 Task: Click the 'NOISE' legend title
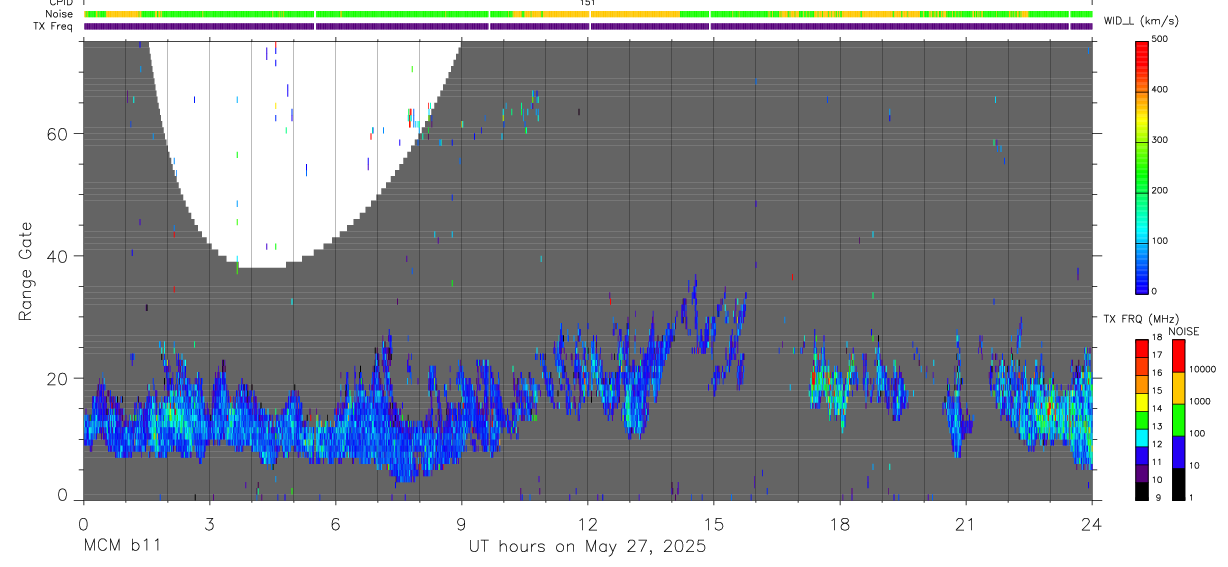1184,332
